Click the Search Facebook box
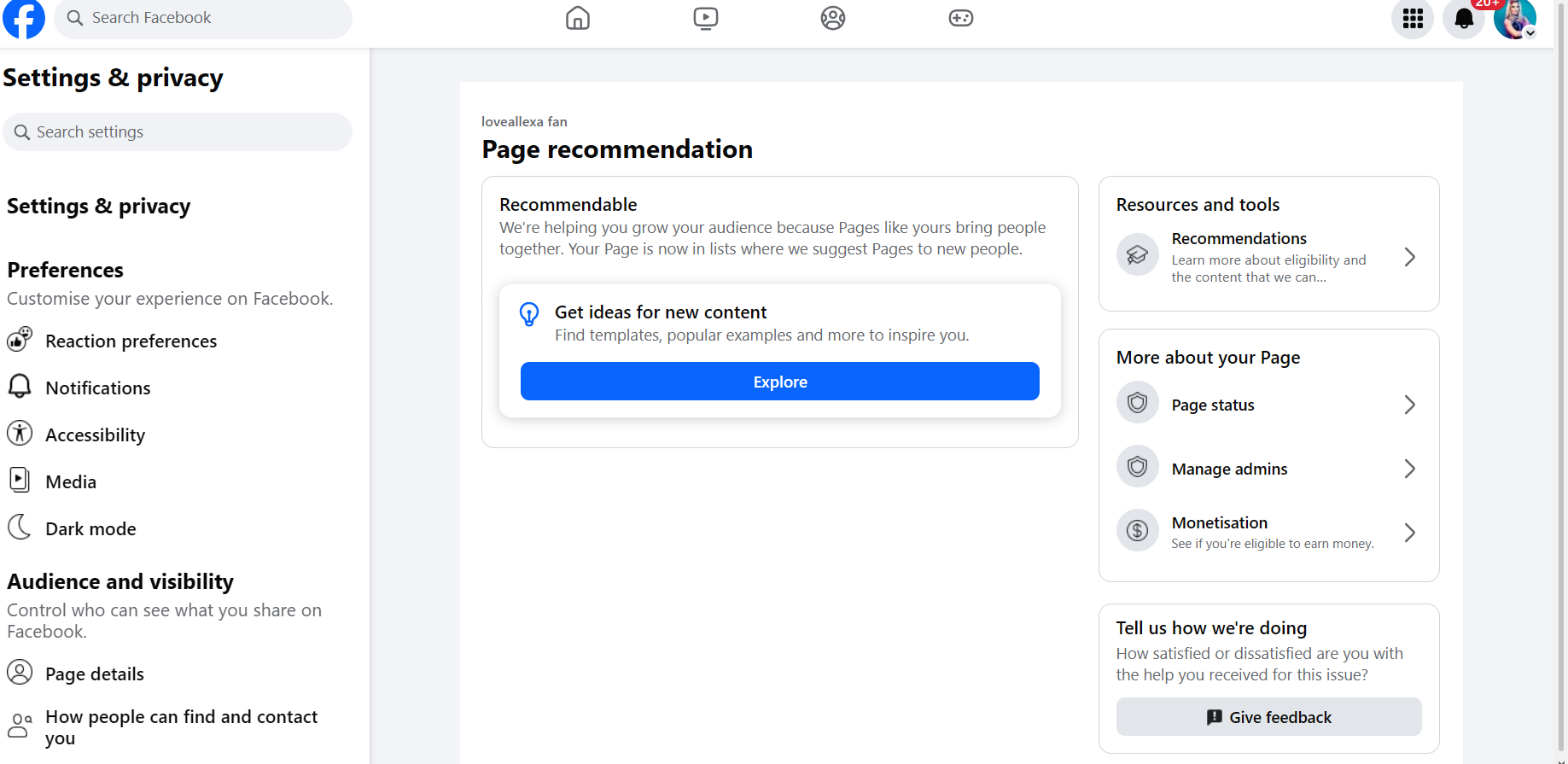The image size is (1568, 764). [x=203, y=18]
